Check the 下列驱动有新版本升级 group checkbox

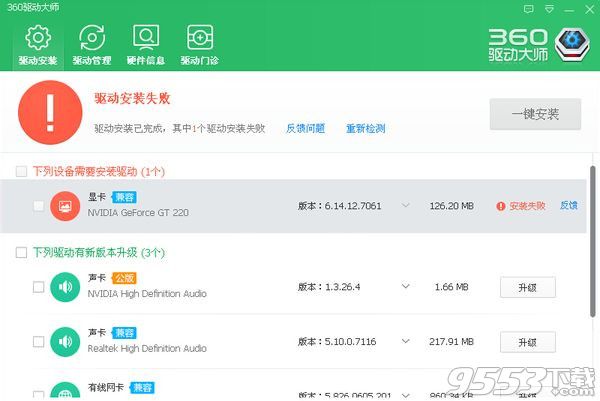[x=21, y=253]
